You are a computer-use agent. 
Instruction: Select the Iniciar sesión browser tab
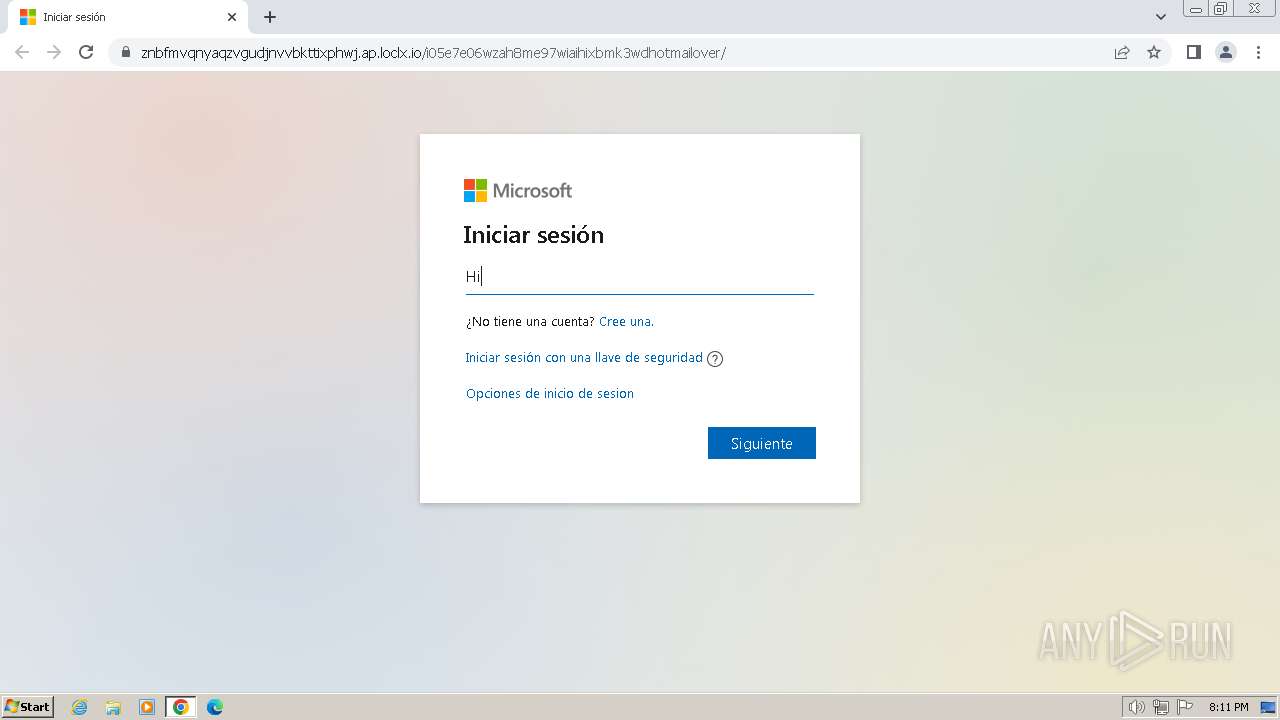pos(127,17)
